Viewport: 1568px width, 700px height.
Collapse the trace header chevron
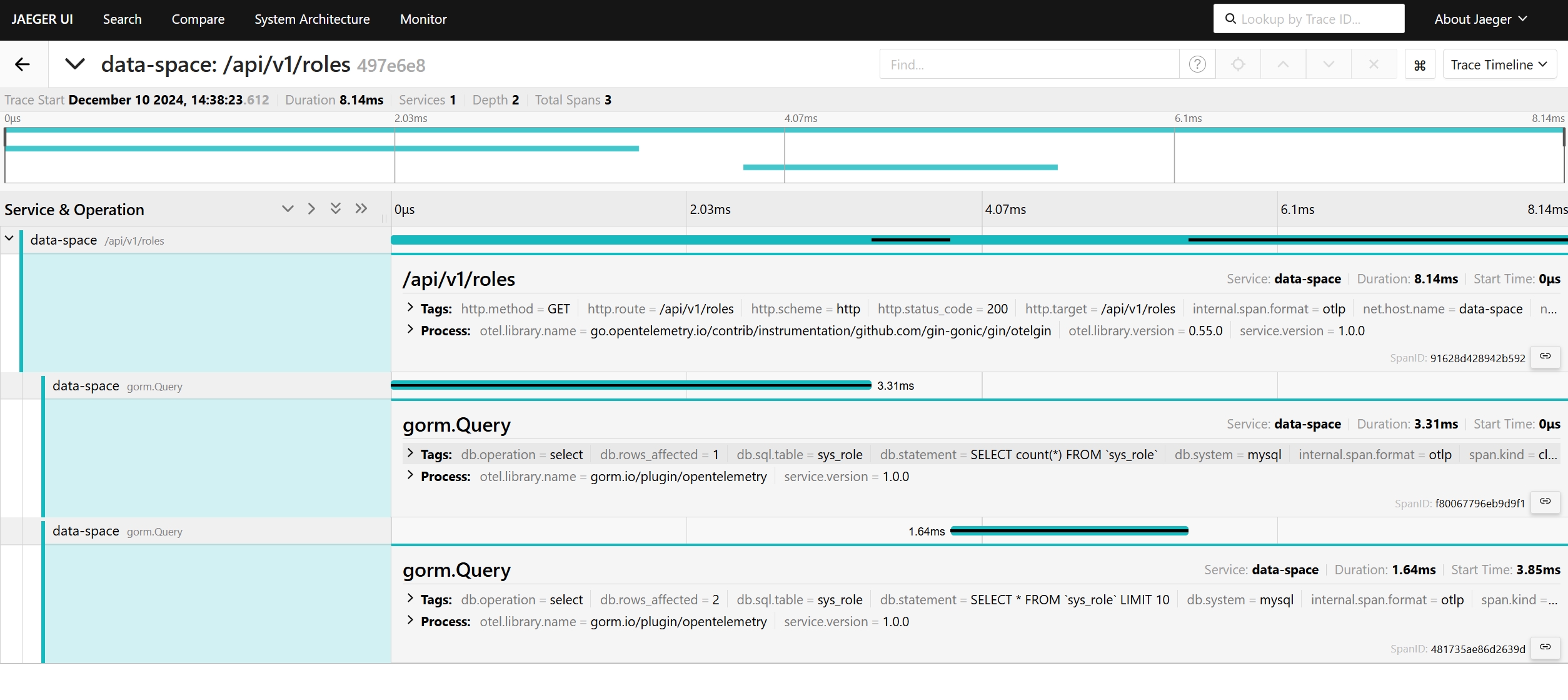[75, 64]
